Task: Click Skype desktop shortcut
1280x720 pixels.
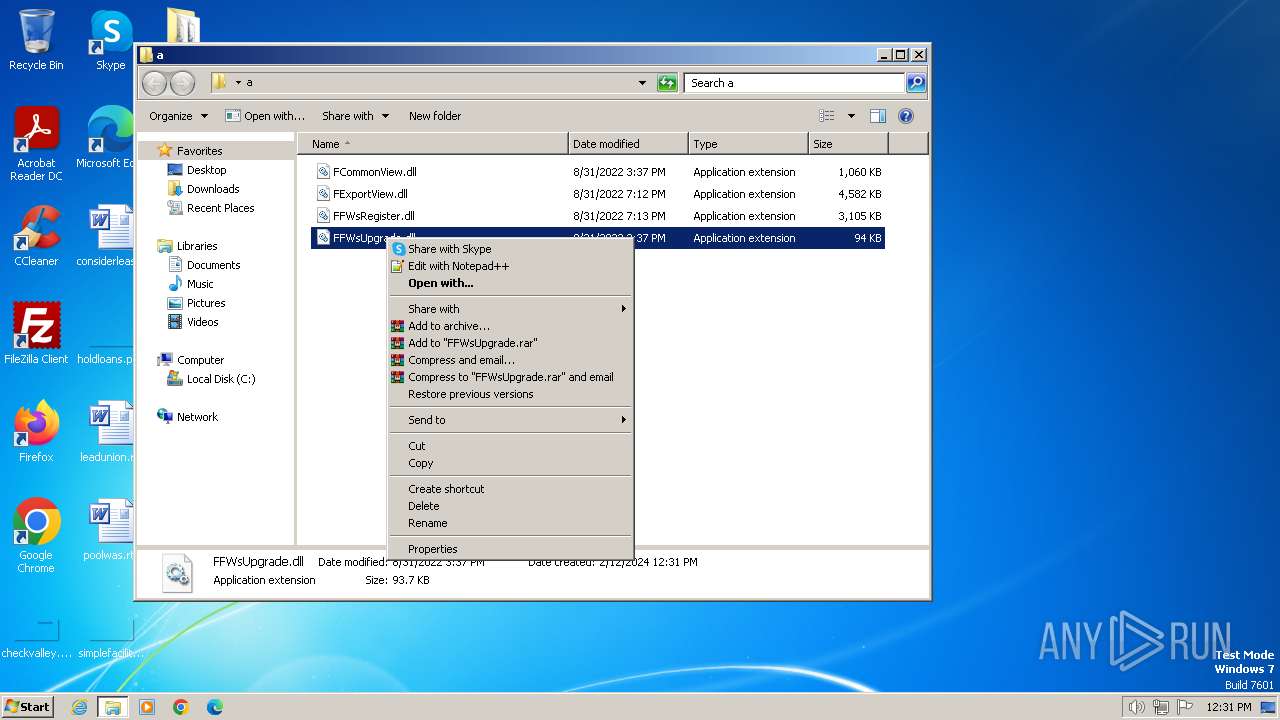Action: click(x=110, y=40)
